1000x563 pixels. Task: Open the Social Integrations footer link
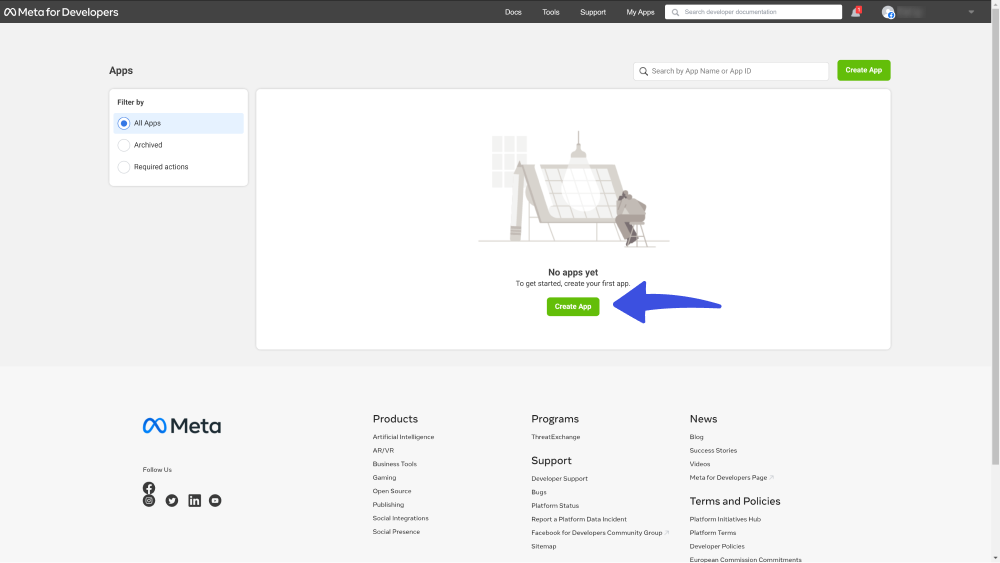pos(401,518)
